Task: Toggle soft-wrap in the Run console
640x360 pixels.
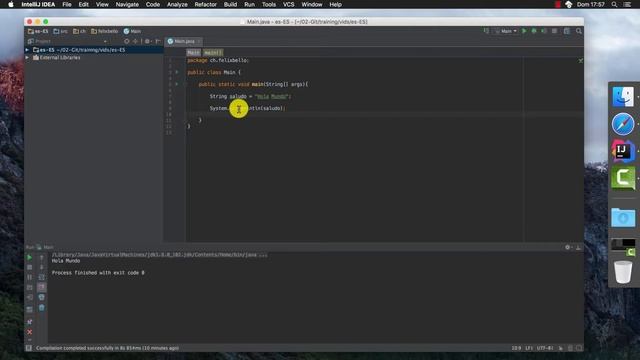Action: [x=42, y=278]
